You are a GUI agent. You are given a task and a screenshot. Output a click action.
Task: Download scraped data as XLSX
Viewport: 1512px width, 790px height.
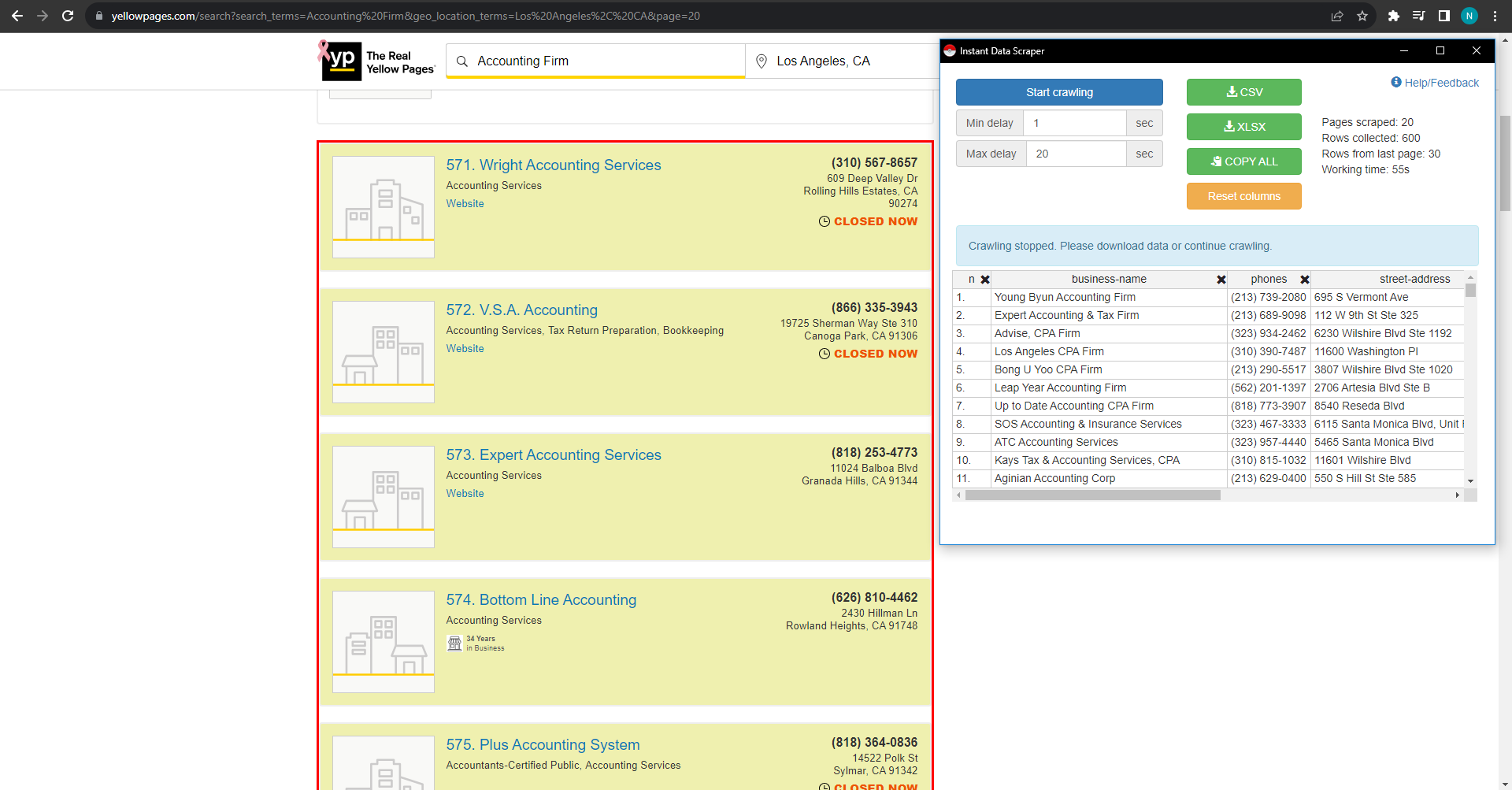click(1244, 127)
